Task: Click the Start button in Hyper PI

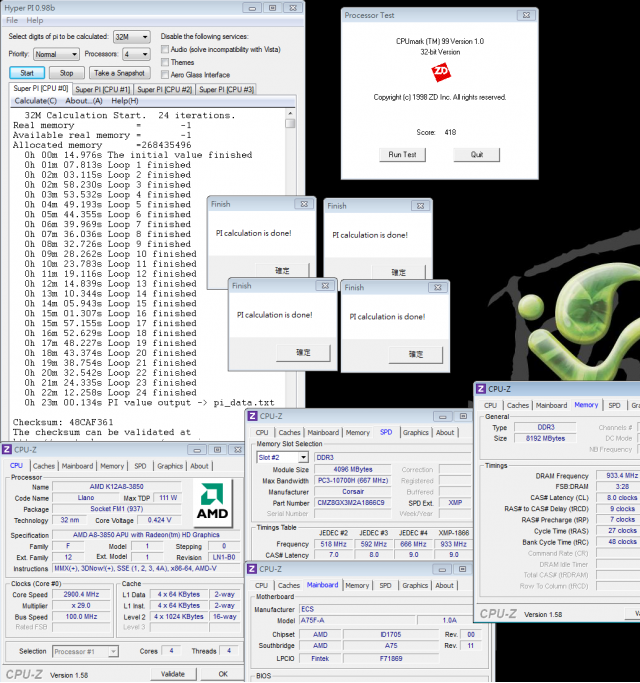Action: (x=27, y=73)
